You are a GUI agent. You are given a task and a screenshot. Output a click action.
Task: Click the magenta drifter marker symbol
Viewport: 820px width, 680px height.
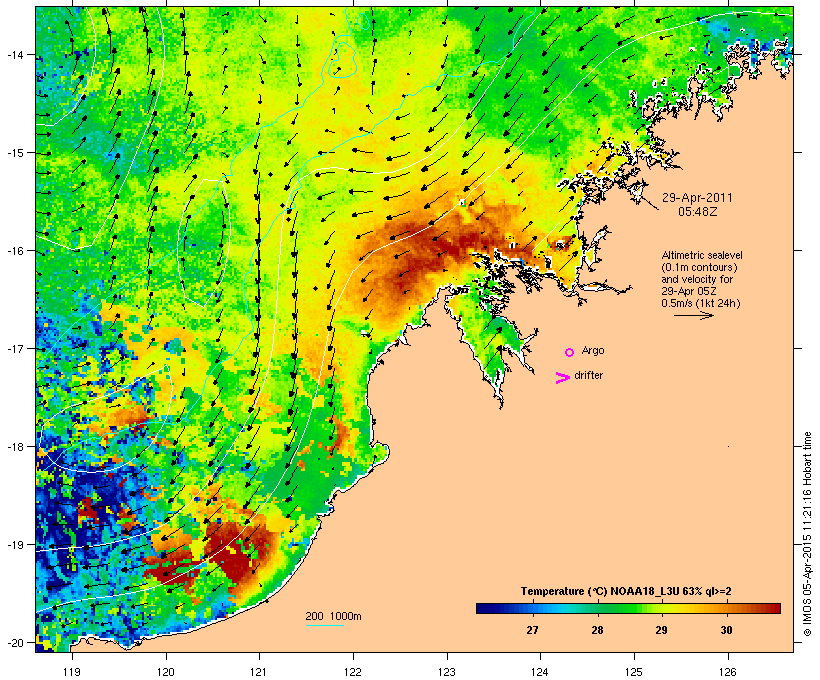tap(563, 378)
